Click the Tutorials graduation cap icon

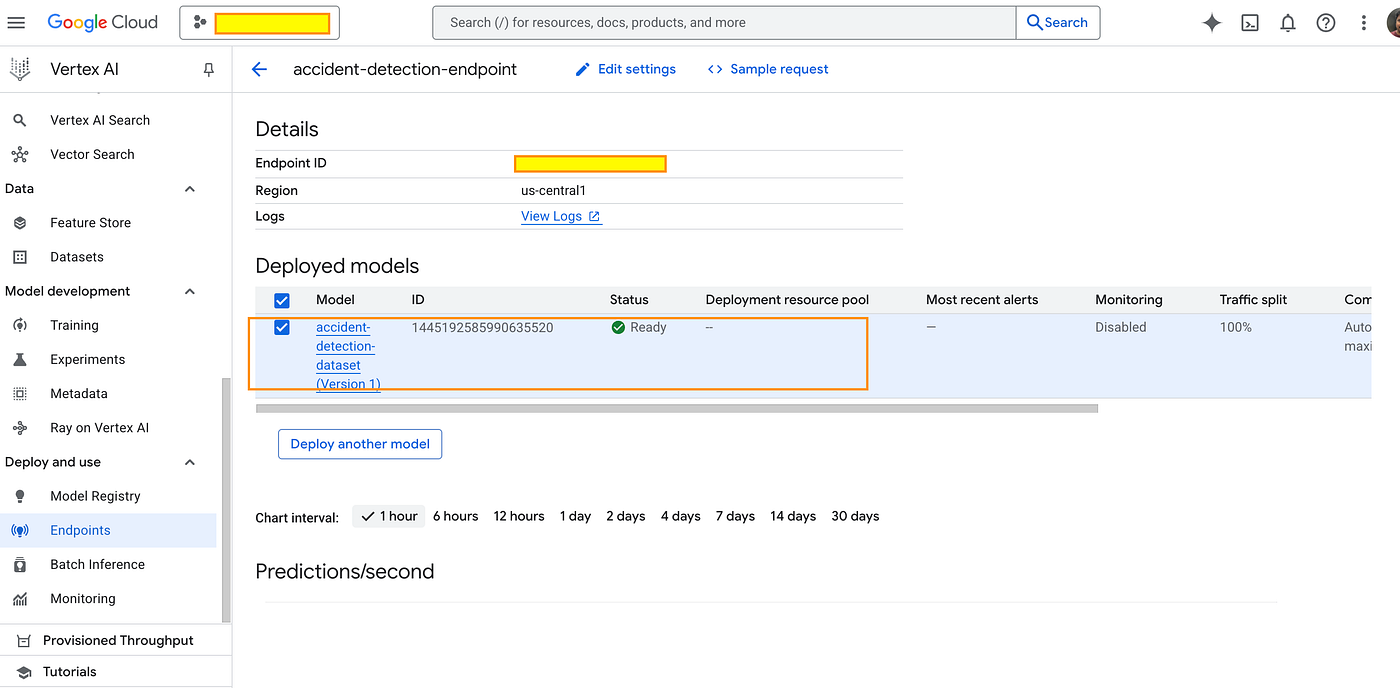[x=23, y=672]
